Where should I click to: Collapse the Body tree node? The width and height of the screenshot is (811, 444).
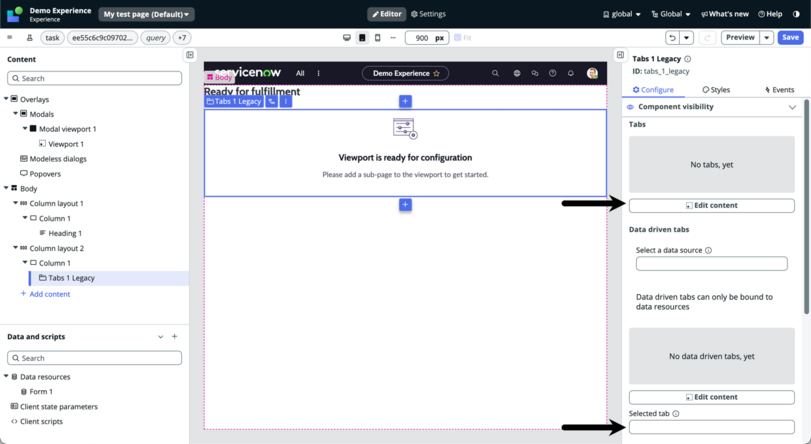pyautogui.click(x=6, y=188)
